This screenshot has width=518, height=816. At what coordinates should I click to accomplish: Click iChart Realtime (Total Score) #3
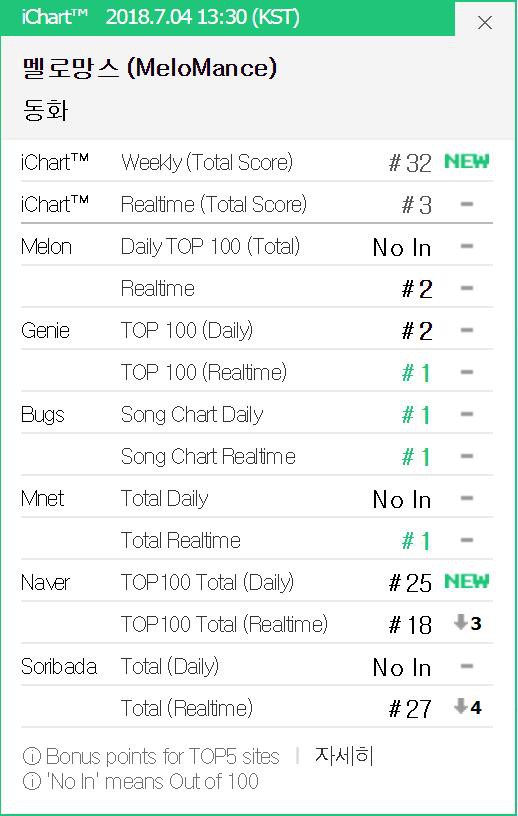coord(417,205)
